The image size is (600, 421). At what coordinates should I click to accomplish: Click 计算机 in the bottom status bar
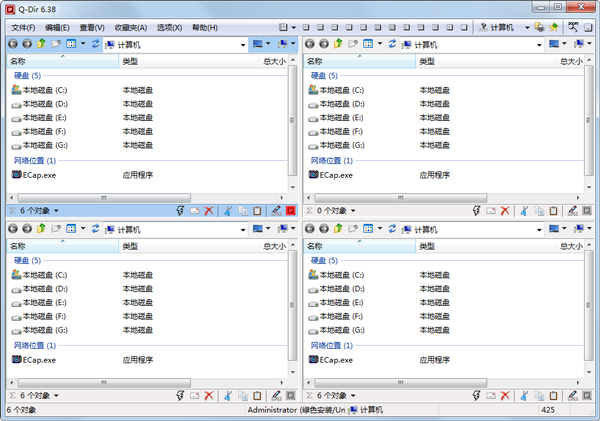pyautogui.click(x=366, y=410)
